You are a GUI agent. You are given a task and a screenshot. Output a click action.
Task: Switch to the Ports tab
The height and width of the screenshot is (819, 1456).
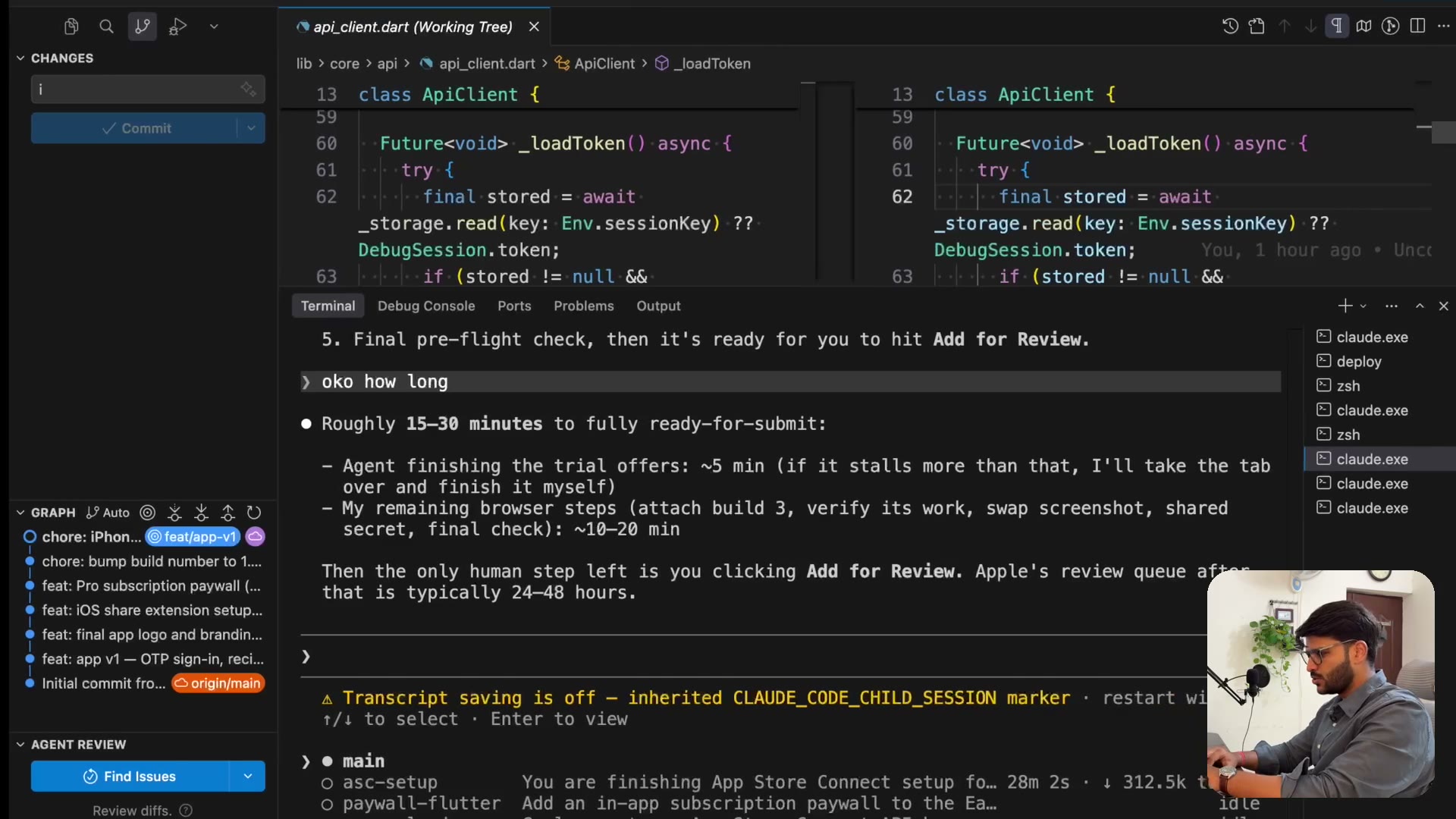514,306
